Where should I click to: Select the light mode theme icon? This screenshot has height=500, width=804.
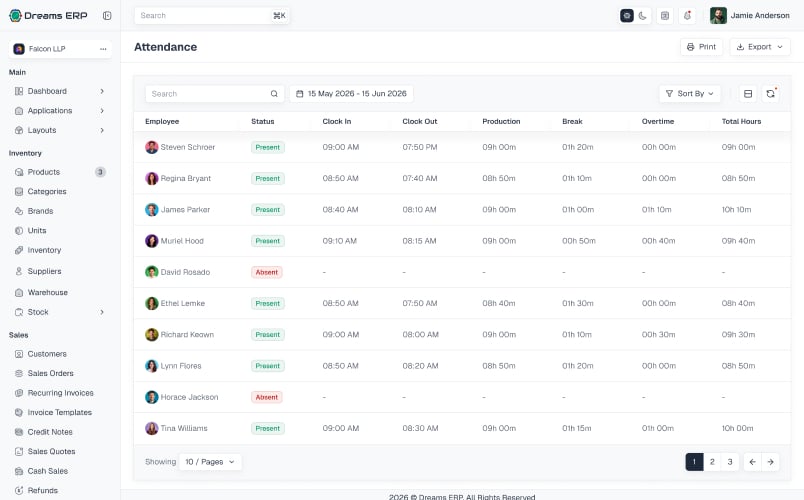point(627,15)
